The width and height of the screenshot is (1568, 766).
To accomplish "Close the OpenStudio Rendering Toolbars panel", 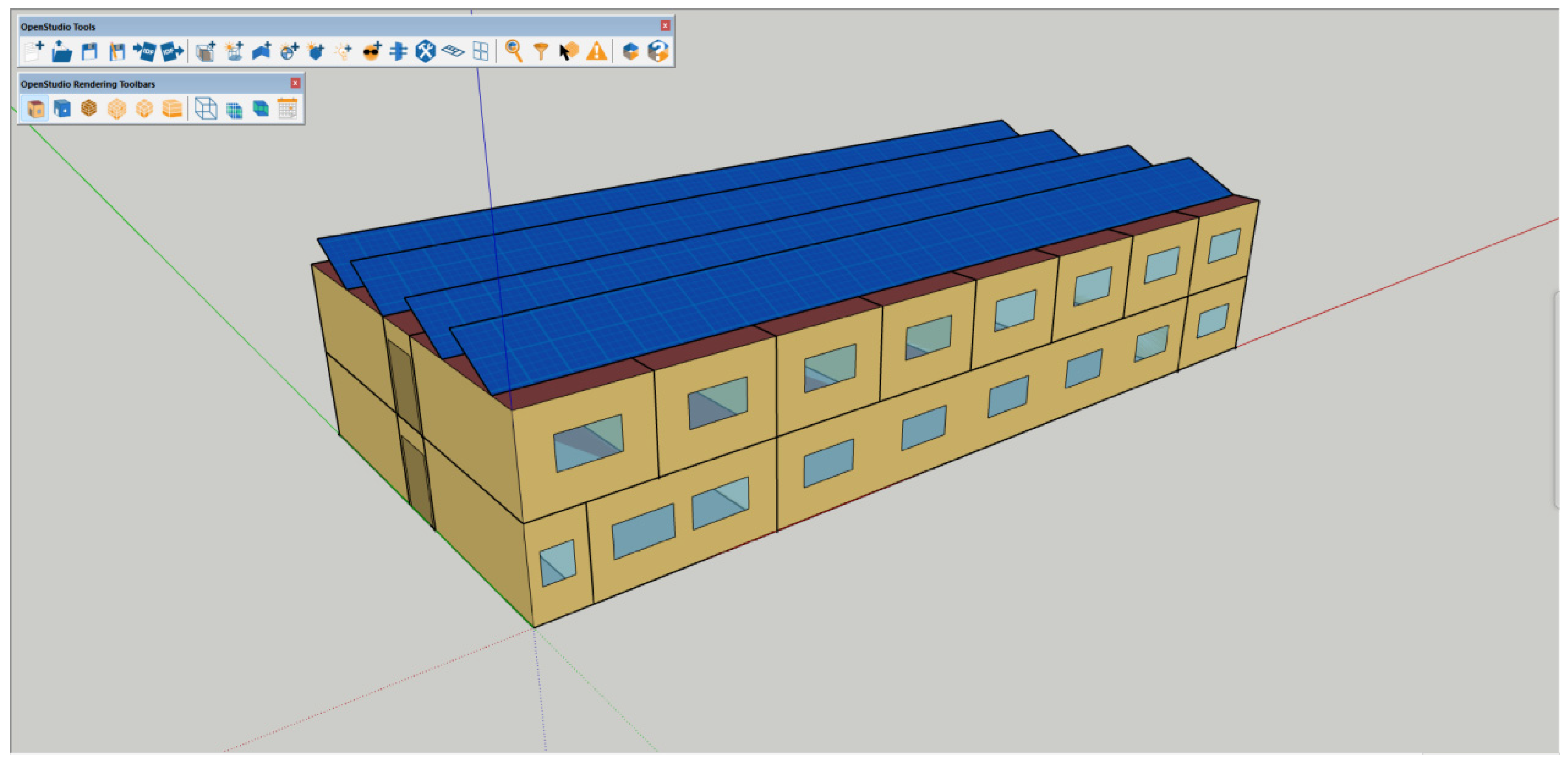I will click(x=295, y=83).
